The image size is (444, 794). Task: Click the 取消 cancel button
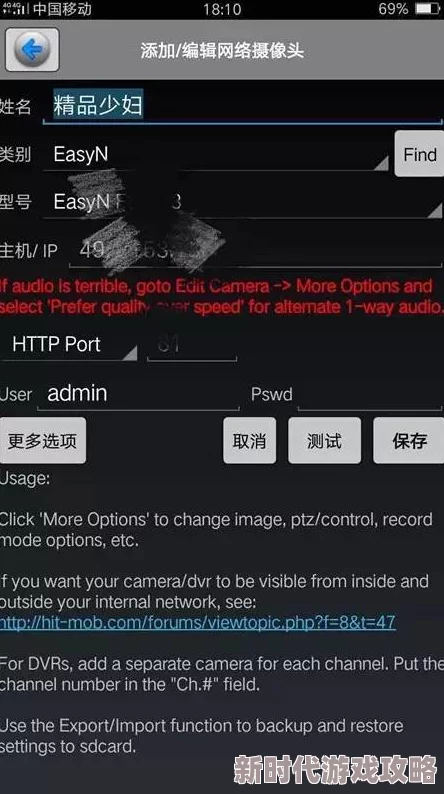point(250,441)
